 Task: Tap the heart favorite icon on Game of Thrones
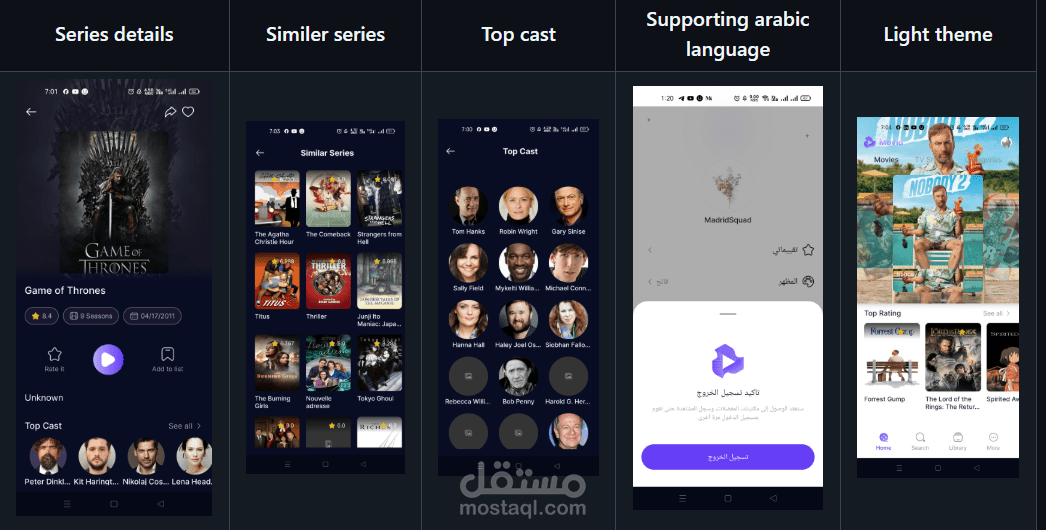tap(188, 111)
